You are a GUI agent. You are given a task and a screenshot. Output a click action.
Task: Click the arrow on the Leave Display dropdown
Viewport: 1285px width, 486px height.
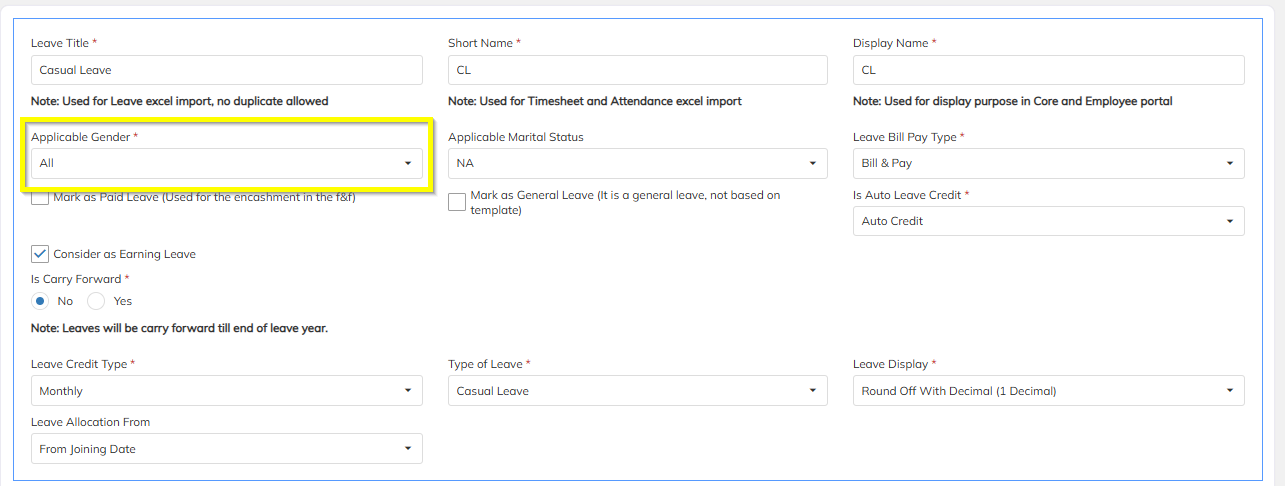pos(1229,391)
